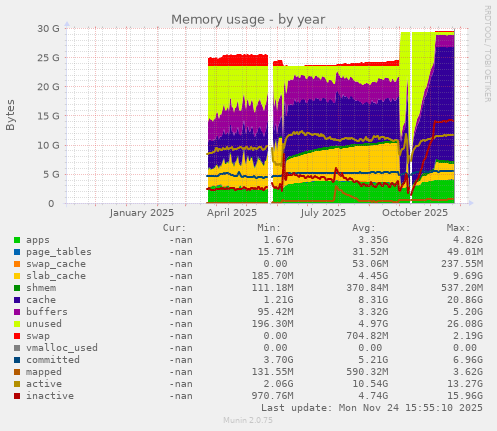Viewport: 497px width, 431px height.
Task: Click the 'shmem' legend label
Action: [x=41, y=288]
